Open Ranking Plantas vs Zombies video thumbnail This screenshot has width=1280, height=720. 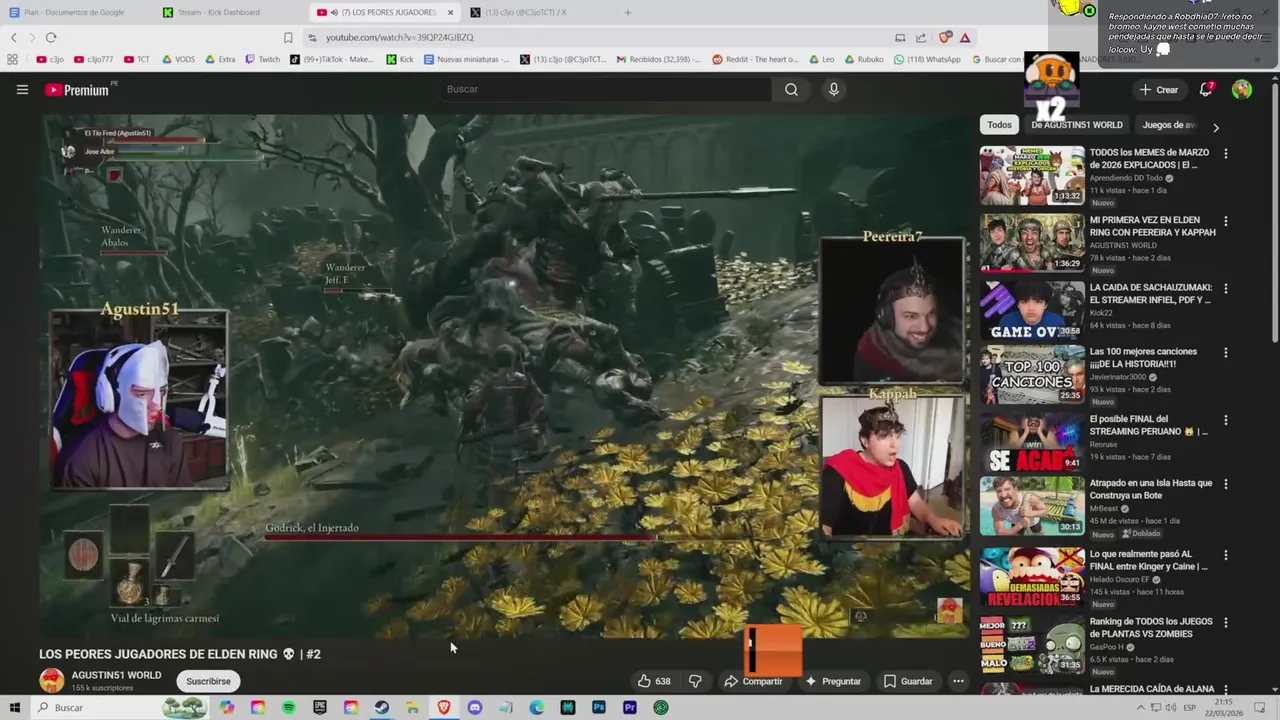tap(1032, 643)
